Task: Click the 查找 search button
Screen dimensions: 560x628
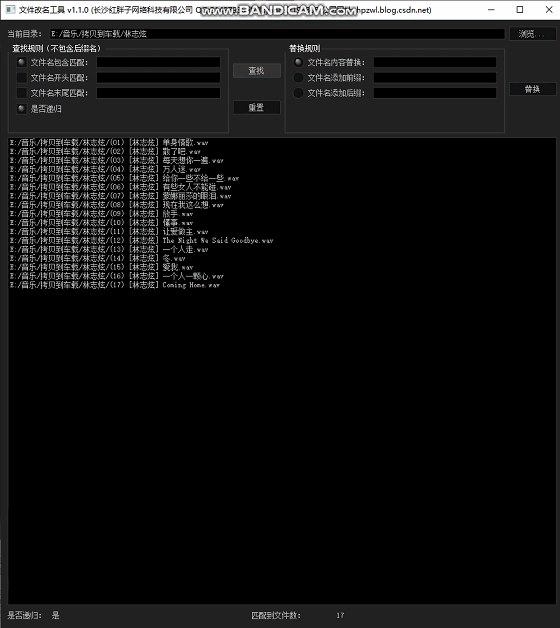Action: pyautogui.click(x=256, y=71)
